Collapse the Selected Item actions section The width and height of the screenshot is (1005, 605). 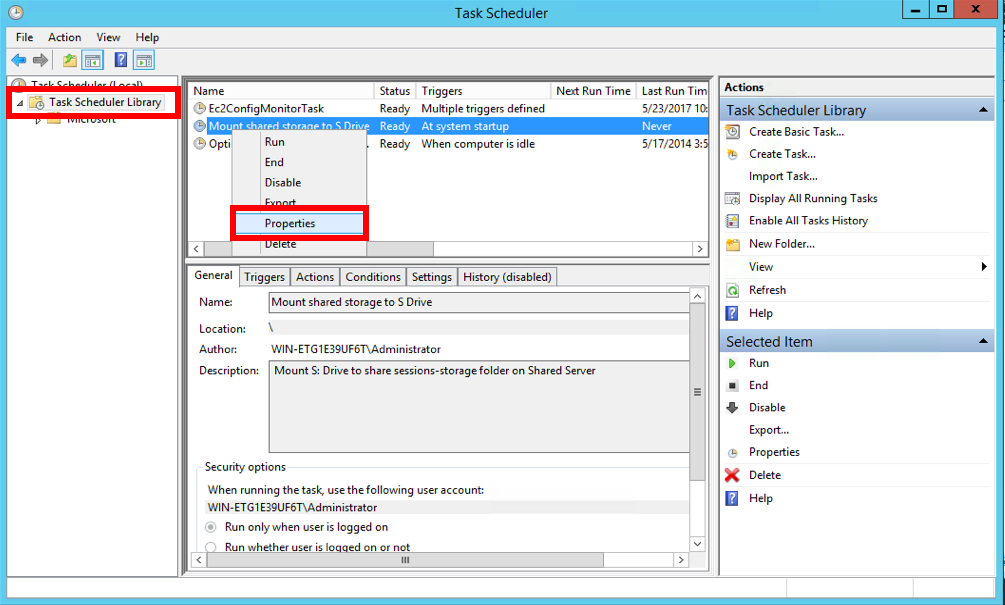coord(985,342)
